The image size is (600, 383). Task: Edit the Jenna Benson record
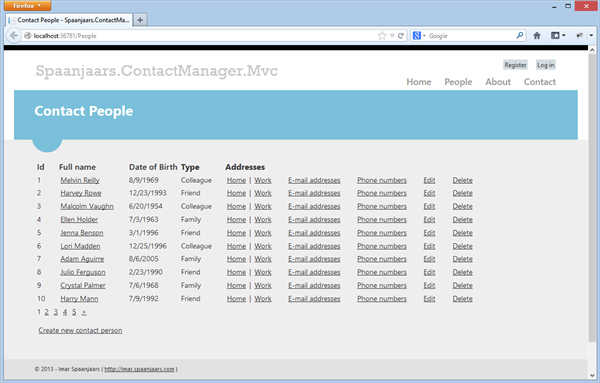[x=429, y=233]
